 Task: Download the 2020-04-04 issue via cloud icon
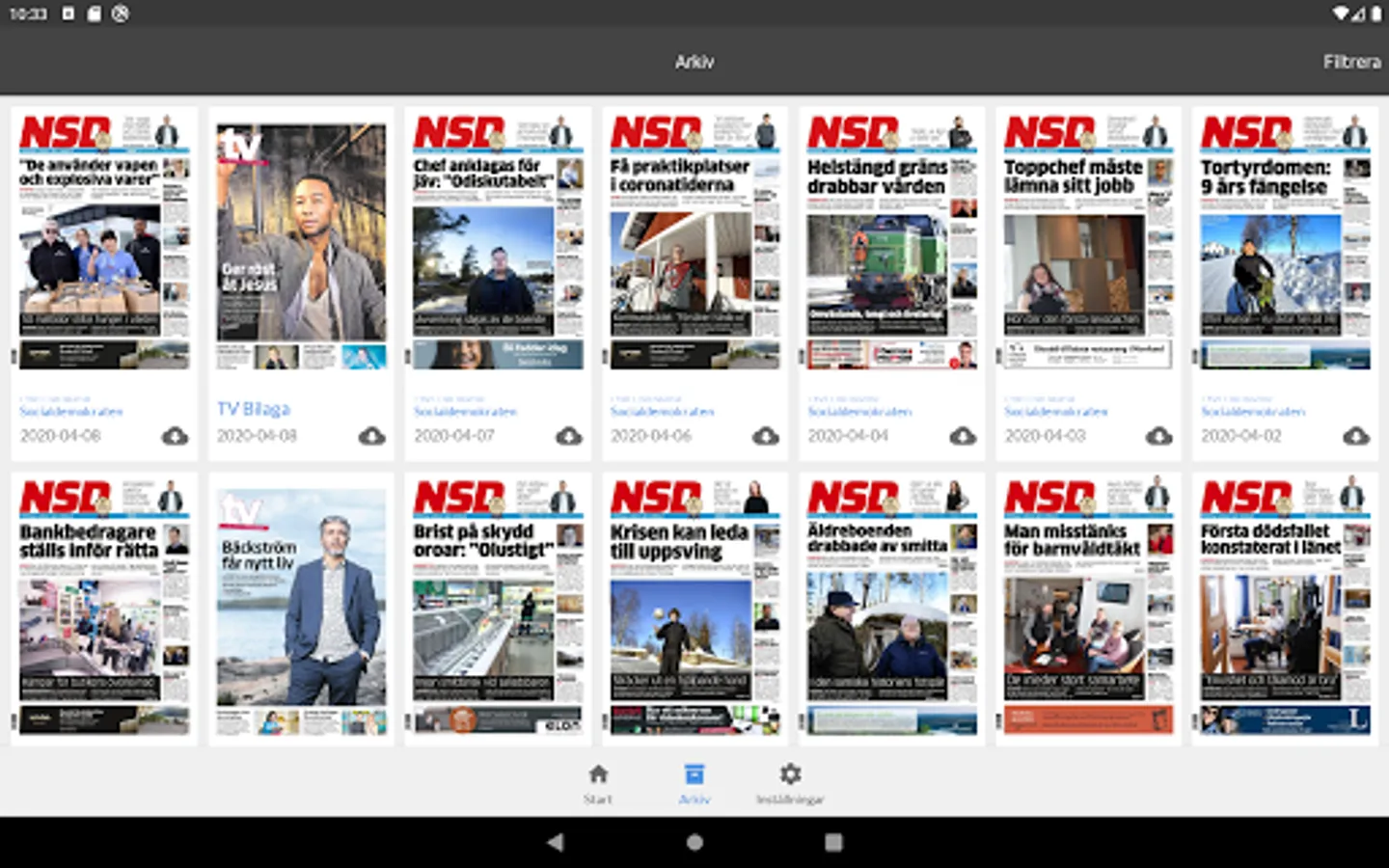963,436
